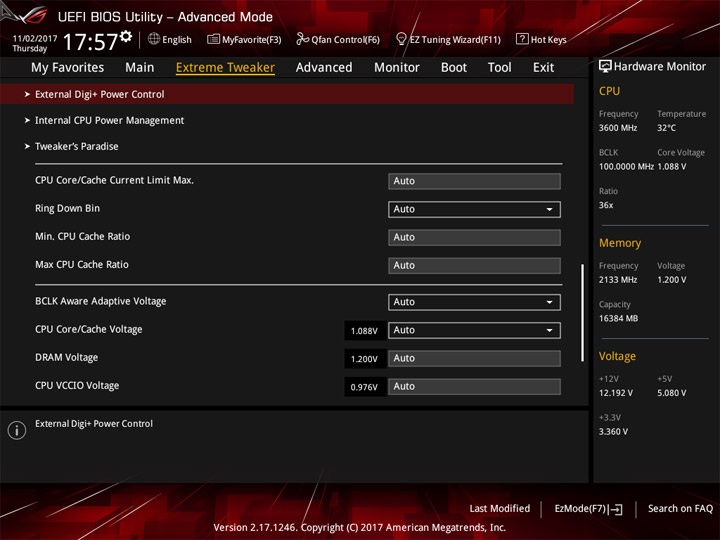Click the Voltage section heading

617,356
